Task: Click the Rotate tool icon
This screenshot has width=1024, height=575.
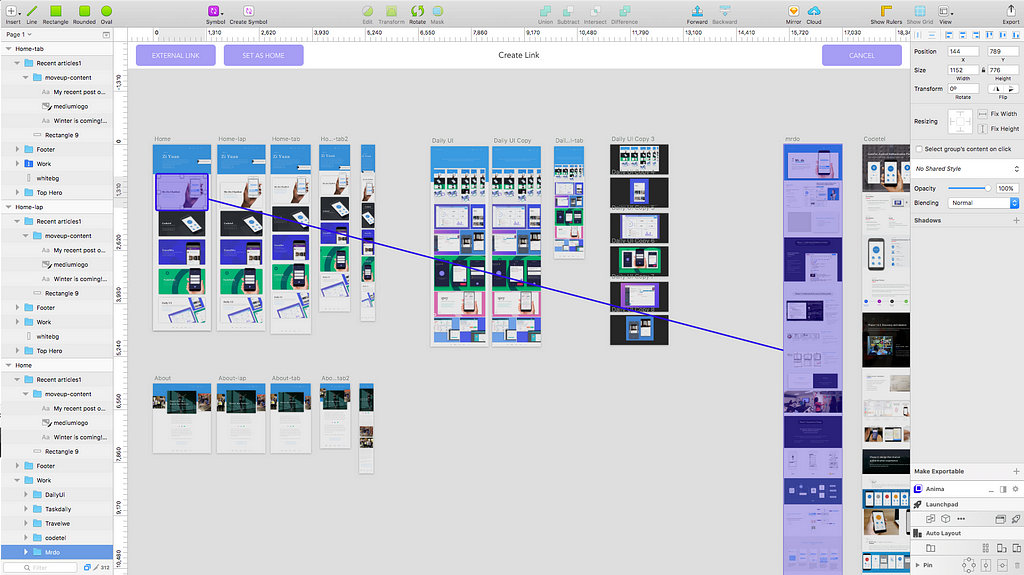Action: (x=417, y=11)
